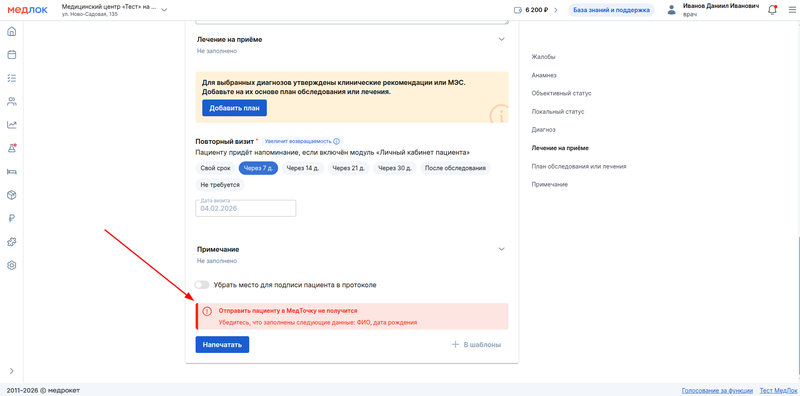This screenshot has height=396, width=800.
Task: Open the hospital bed icon
Action: tap(12, 171)
